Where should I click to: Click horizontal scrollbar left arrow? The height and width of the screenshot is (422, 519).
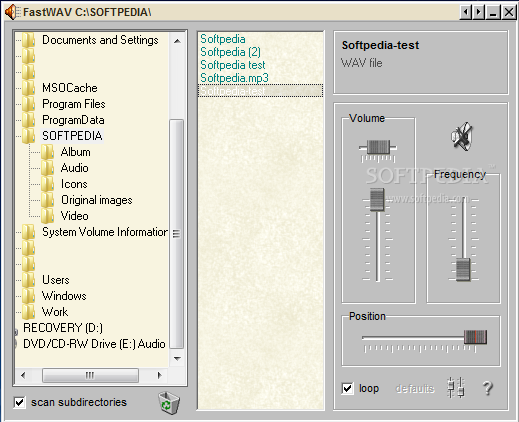coord(23,375)
